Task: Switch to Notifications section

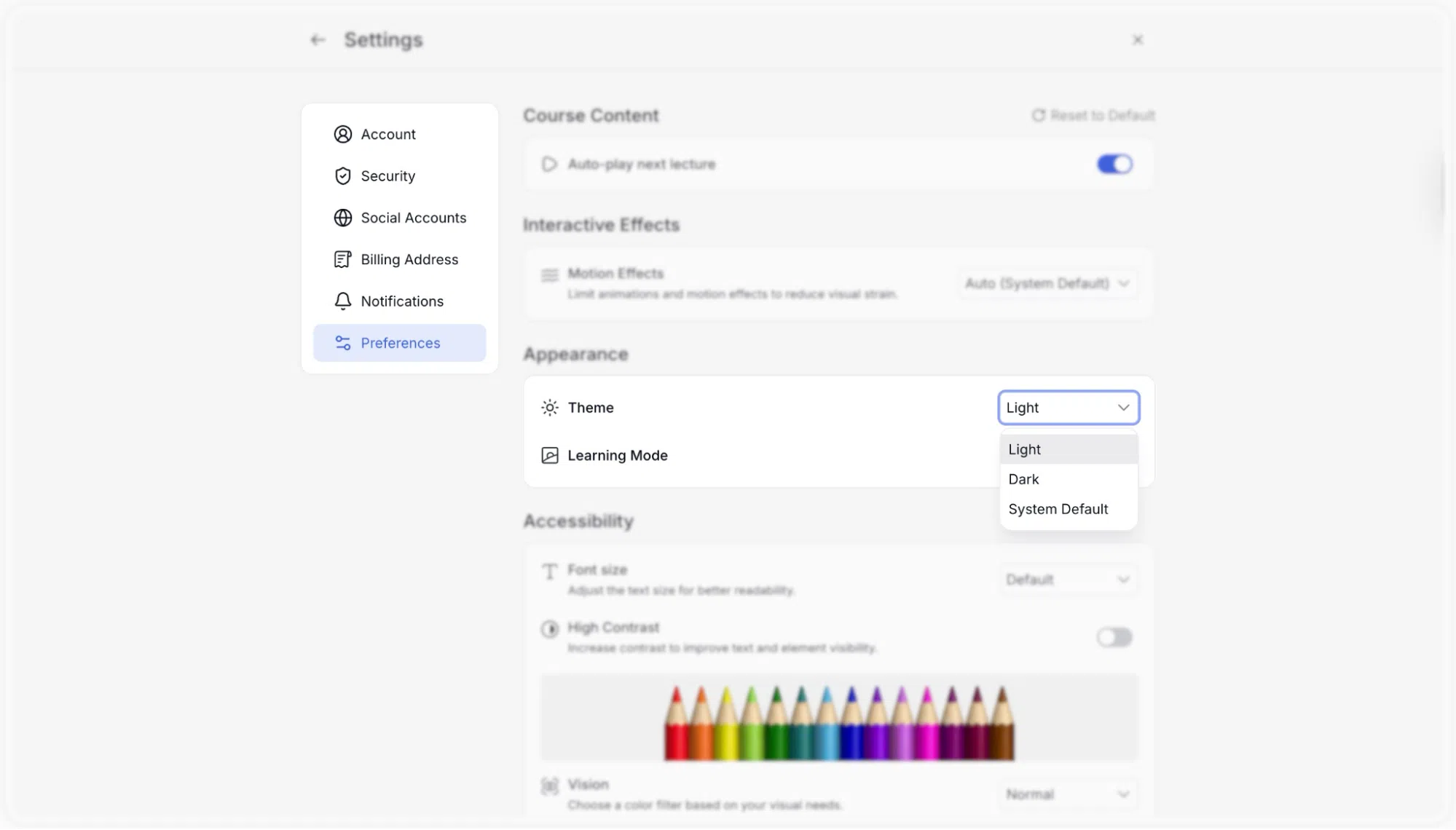Action: (x=399, y=301)
